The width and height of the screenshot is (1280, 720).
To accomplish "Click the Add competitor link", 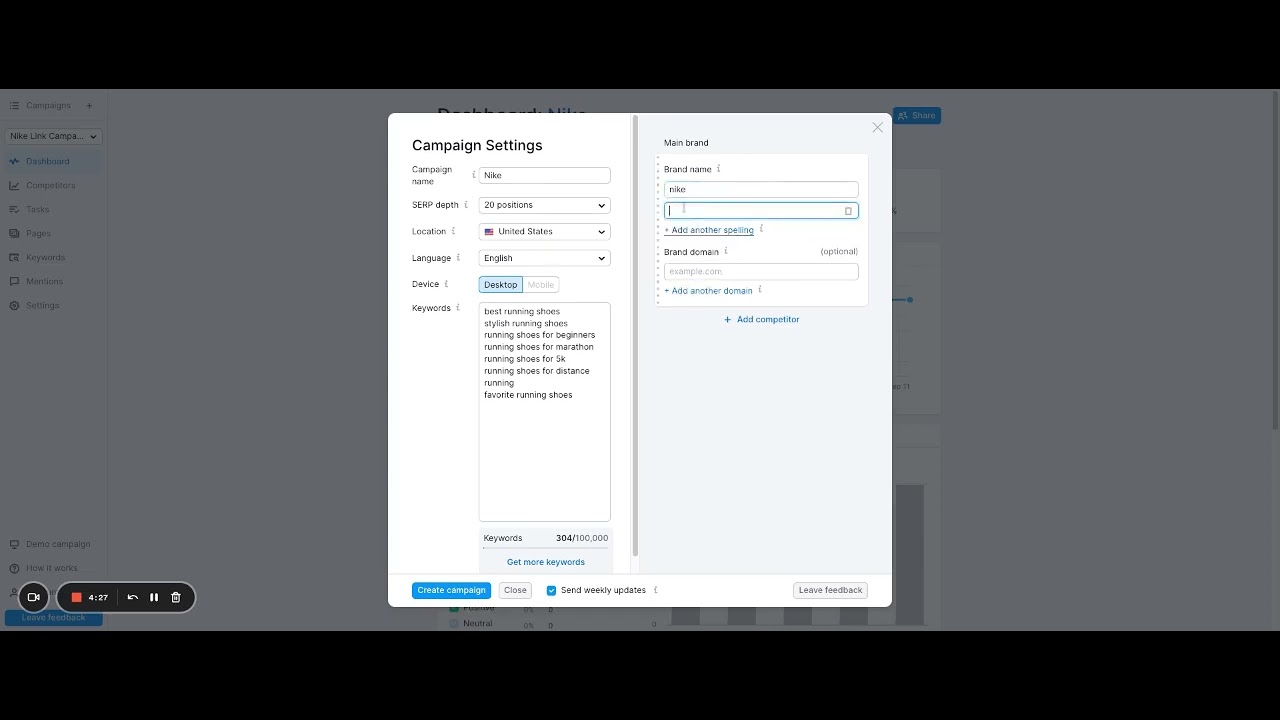I will [x=761, y=319].
